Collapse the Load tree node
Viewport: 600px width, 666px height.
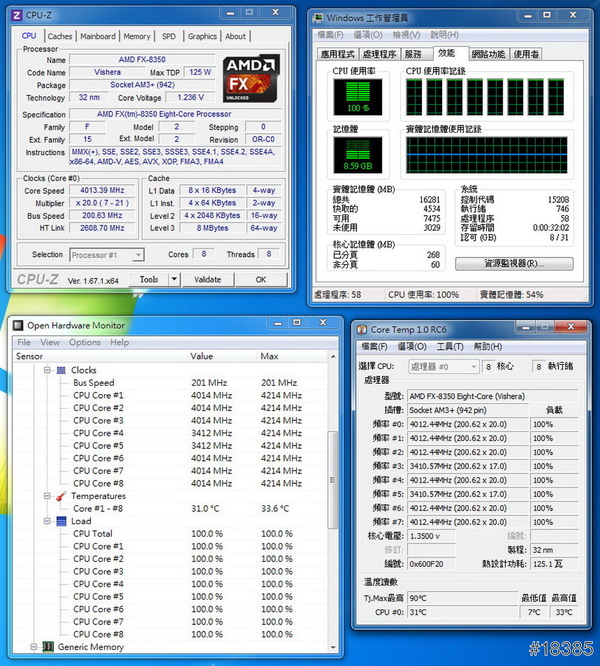(x=46, y=521)
